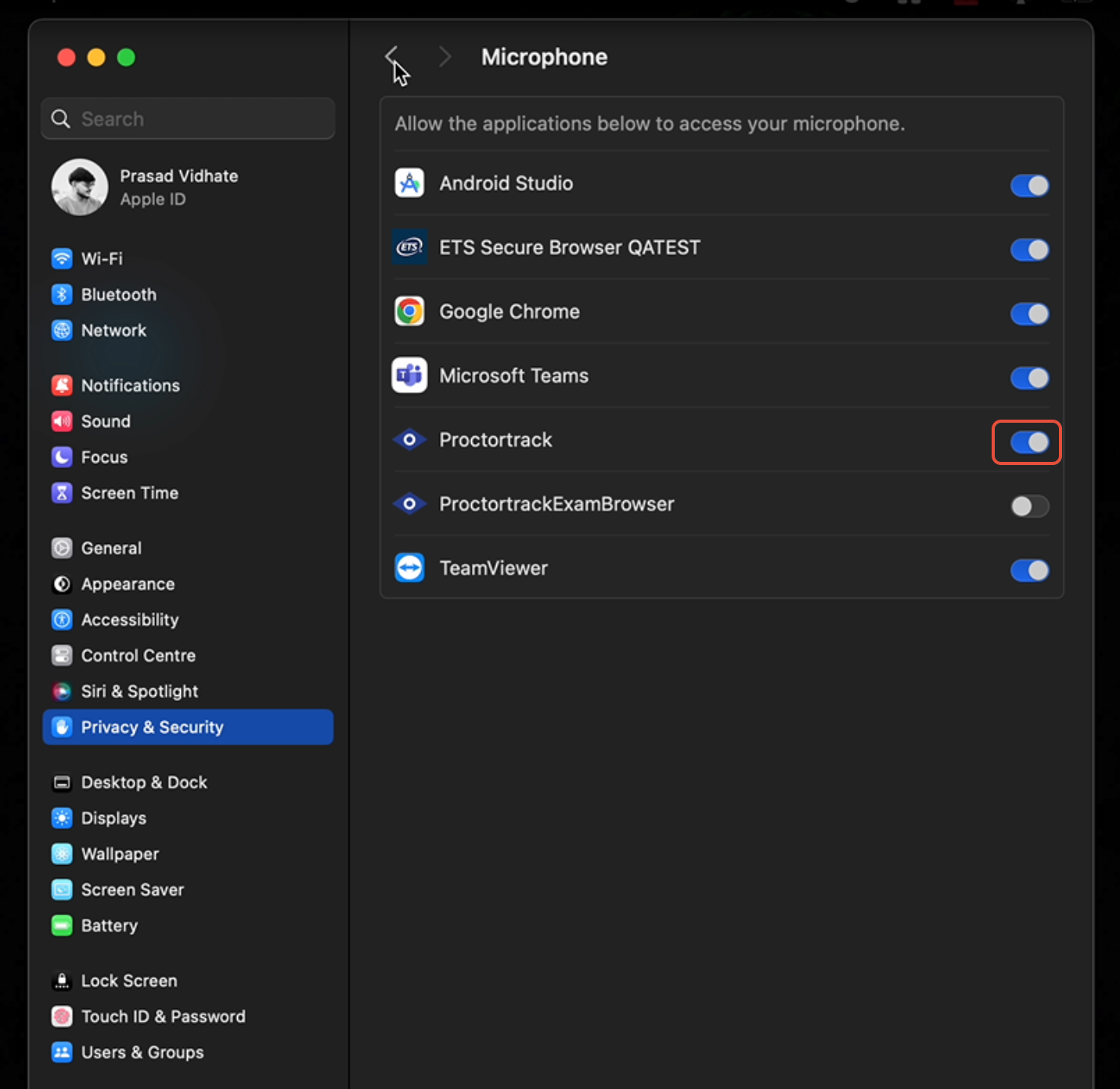Click the Displays sun icon
The height and width of the screenshot is (1089, 1120).
click(x=62, y=818)
